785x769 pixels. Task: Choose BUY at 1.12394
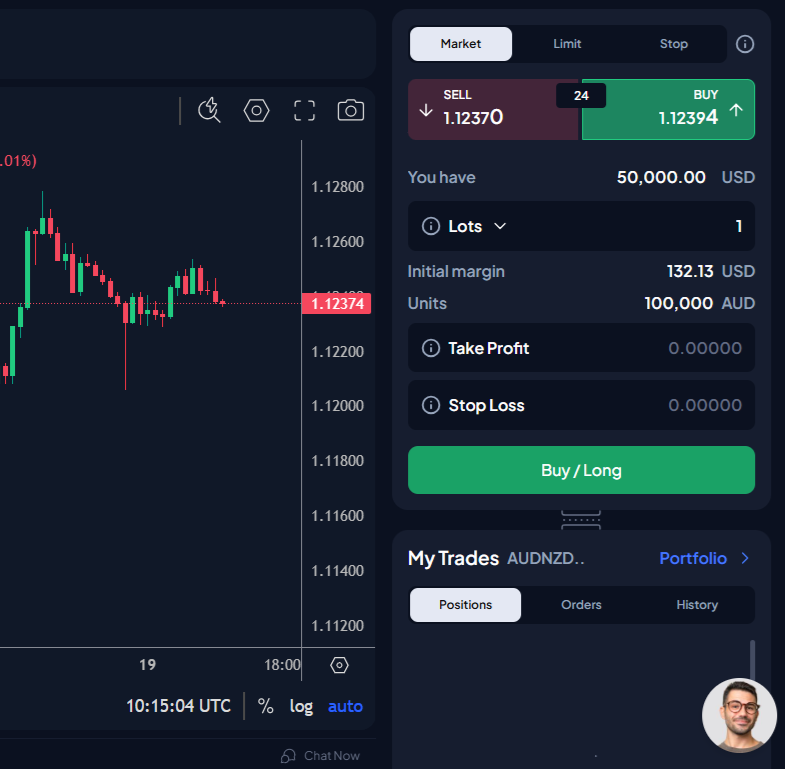click(668, 109)
